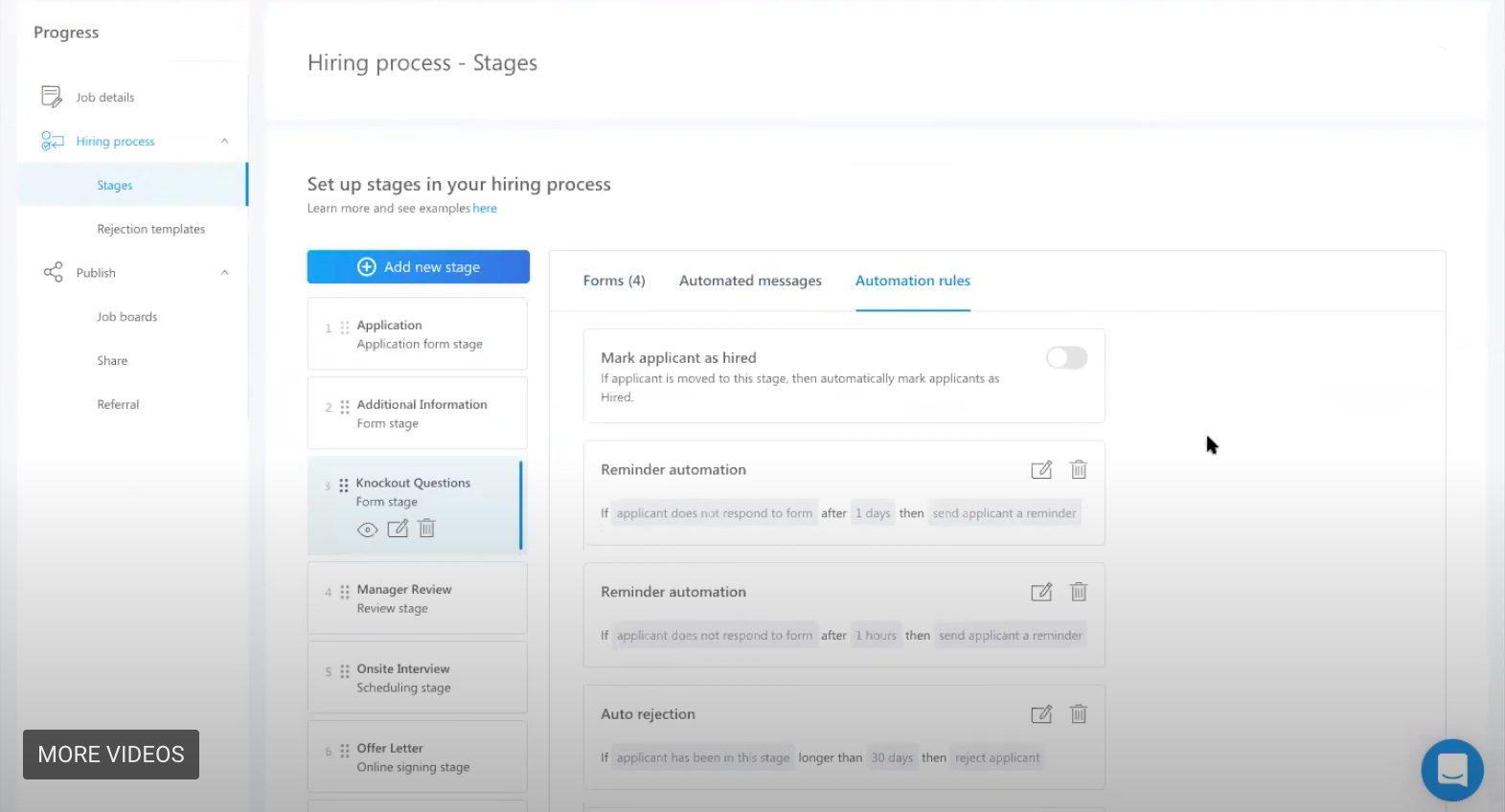This screenshot has height=812, width=1505.
Task: Open the Automated messages tab
Action: click(x=750, y=281)
